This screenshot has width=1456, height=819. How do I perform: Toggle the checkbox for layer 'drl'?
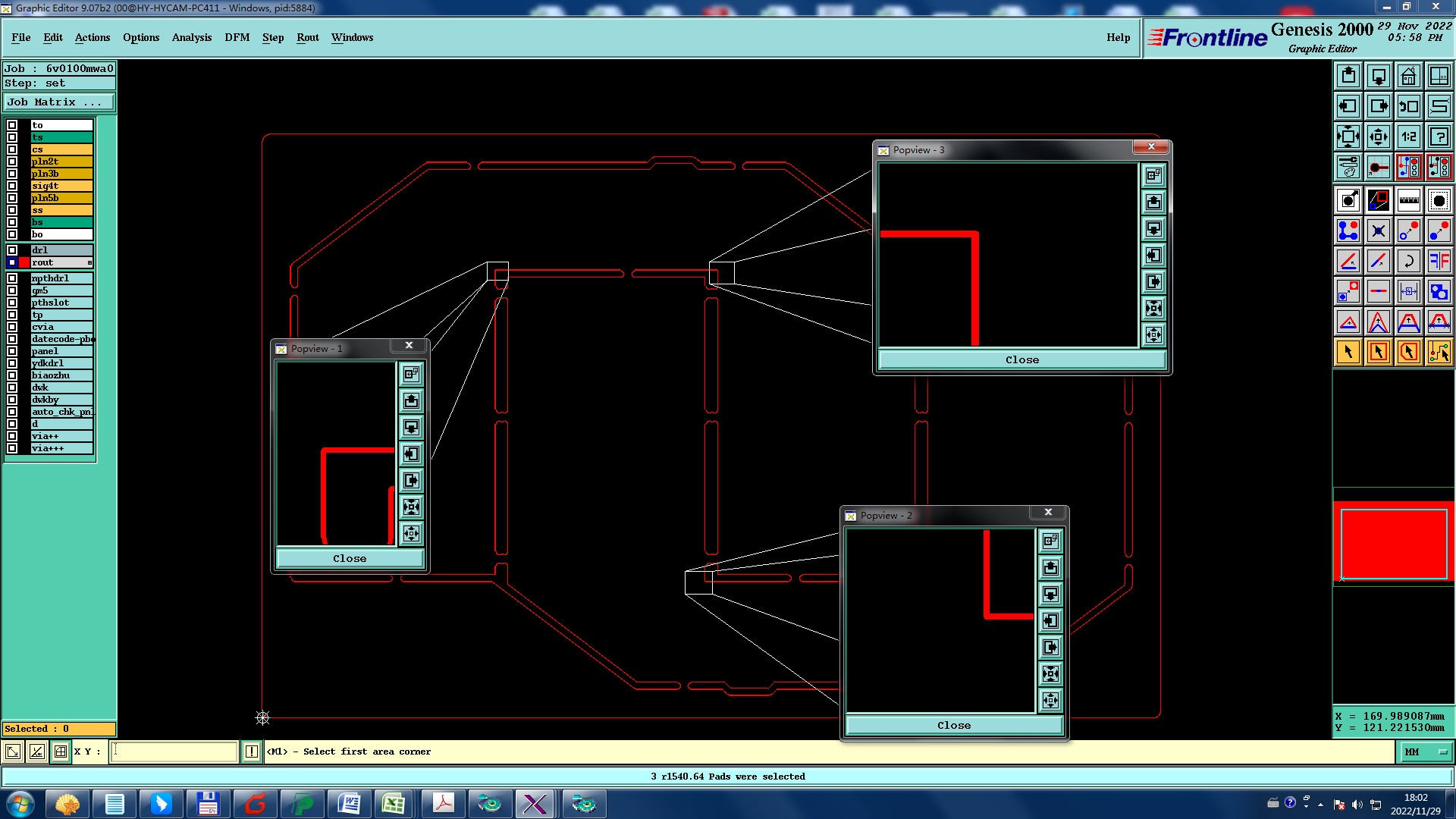tap(12, 250)
